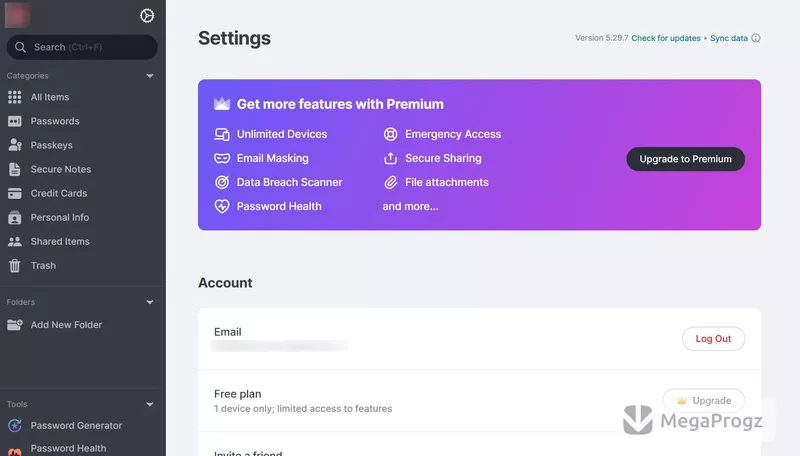Open settings gear icon in sidebar header
Screen dimensions: 800x456
pyautogui.click(x=147, y=16)
